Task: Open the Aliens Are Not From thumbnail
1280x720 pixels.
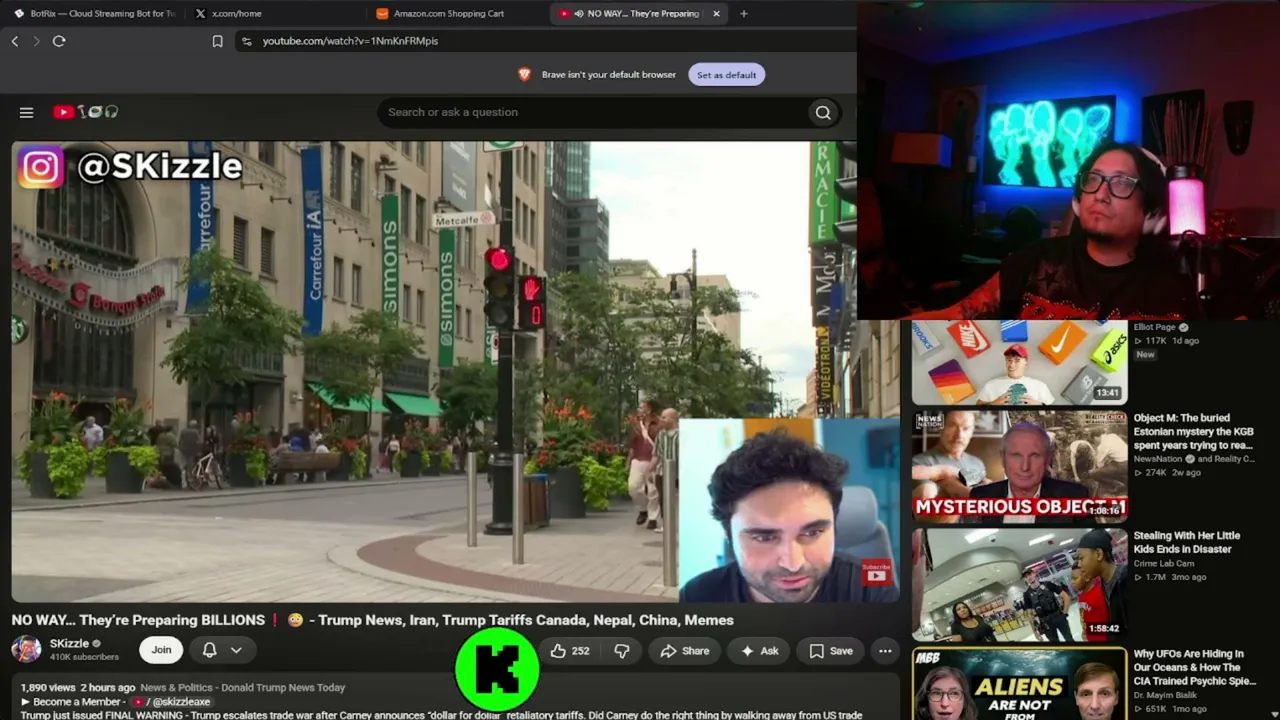Action: 1019,684
